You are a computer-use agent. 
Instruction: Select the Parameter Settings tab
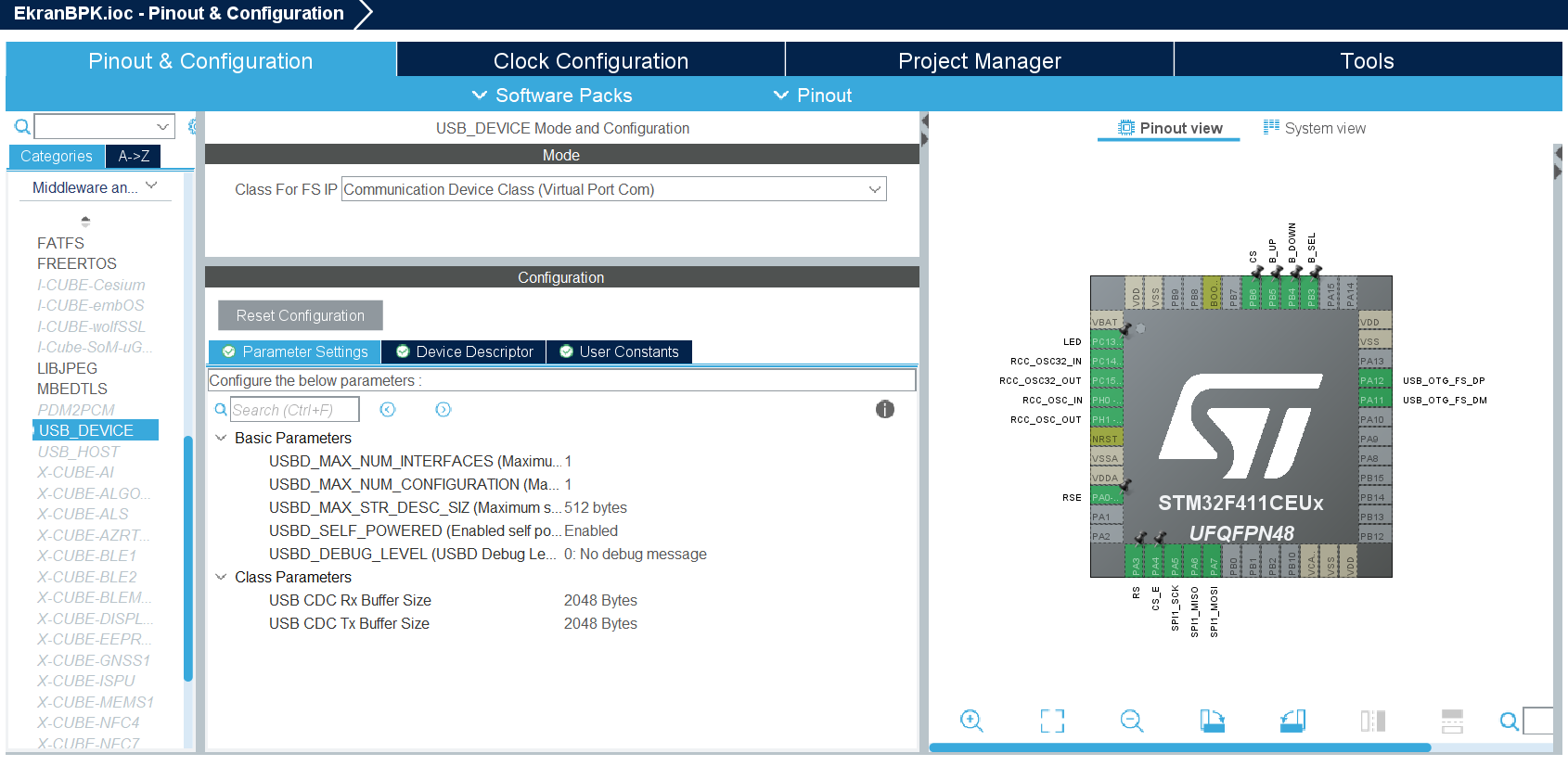coord(294,351)
